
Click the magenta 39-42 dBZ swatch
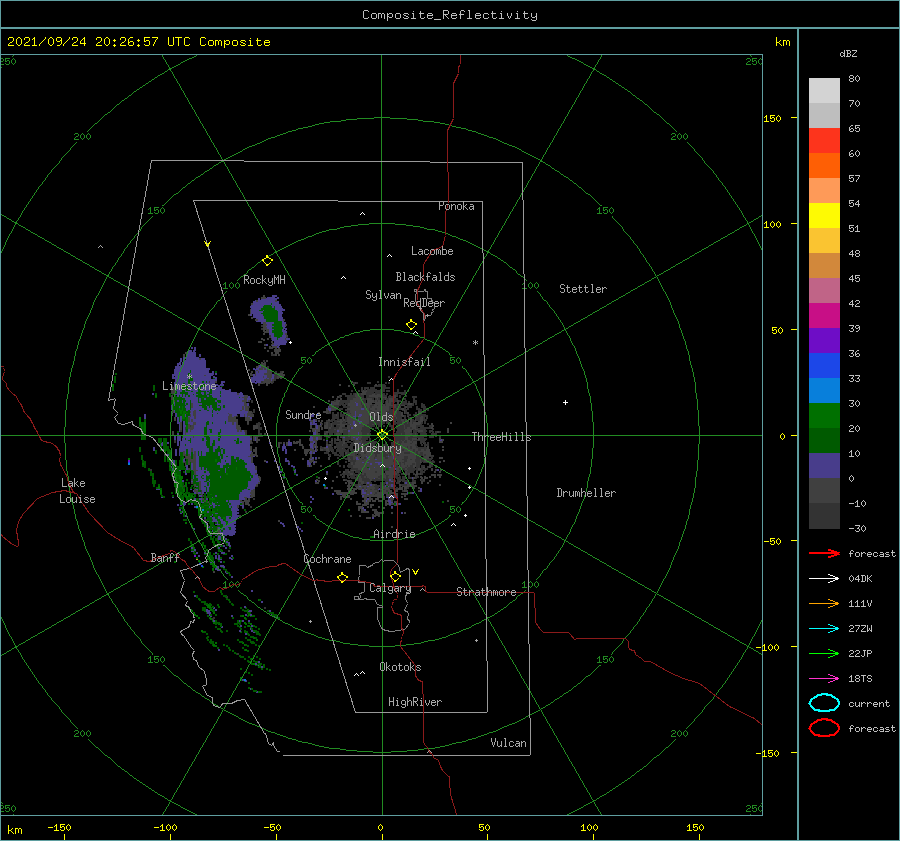click(x=824, y=316)
